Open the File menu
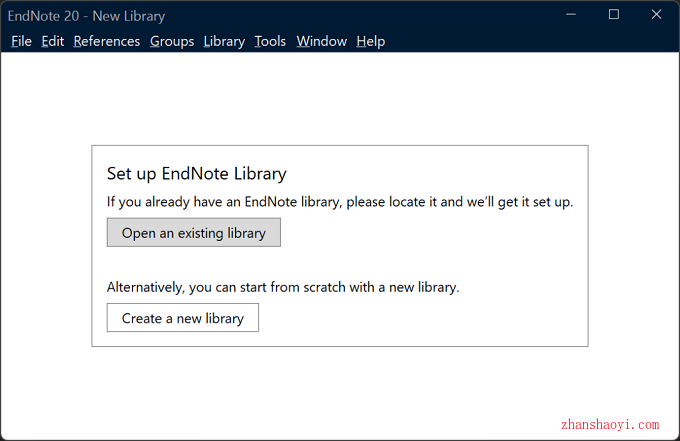 click(x=21, y=41)
